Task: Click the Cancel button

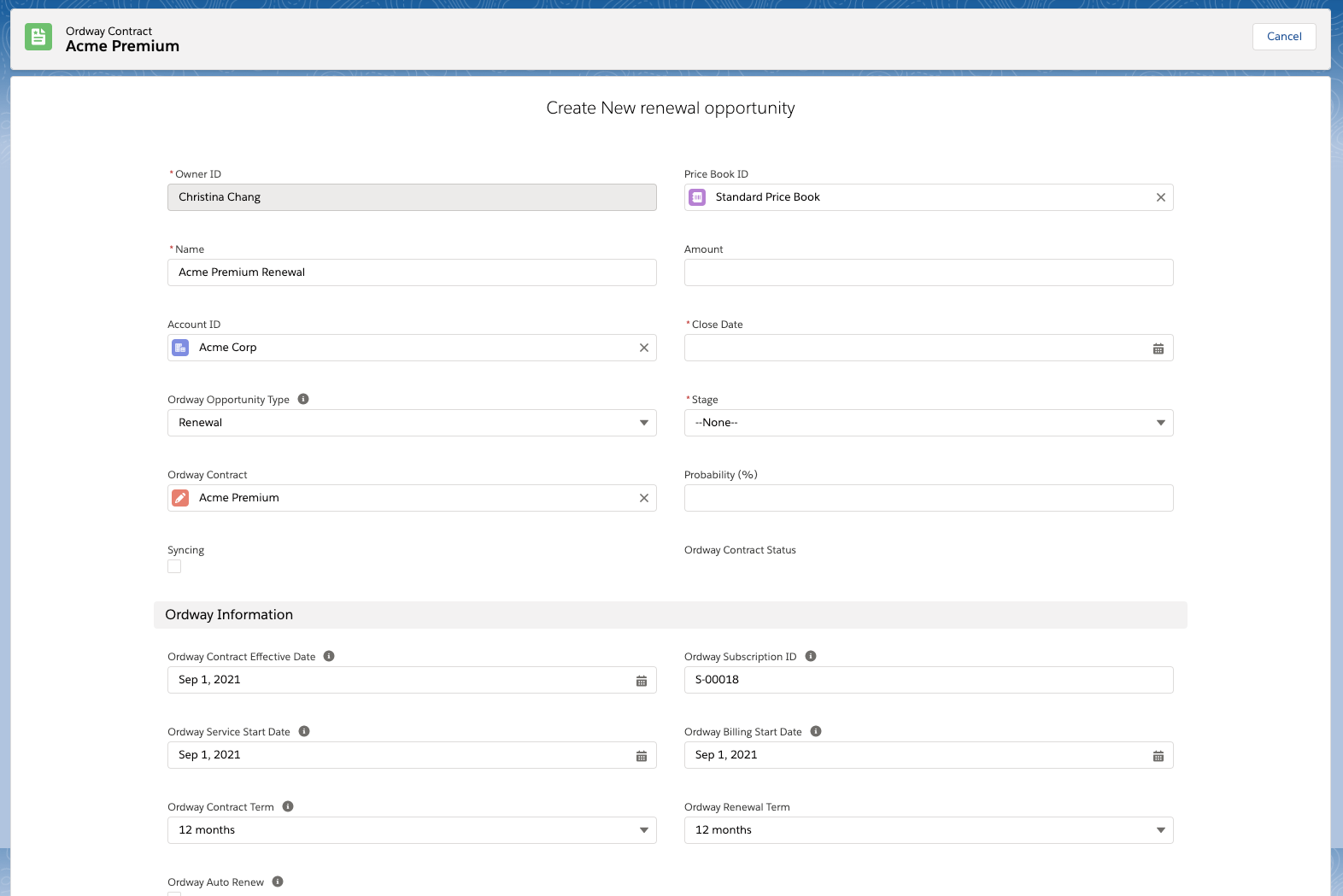Action: 1283,37
